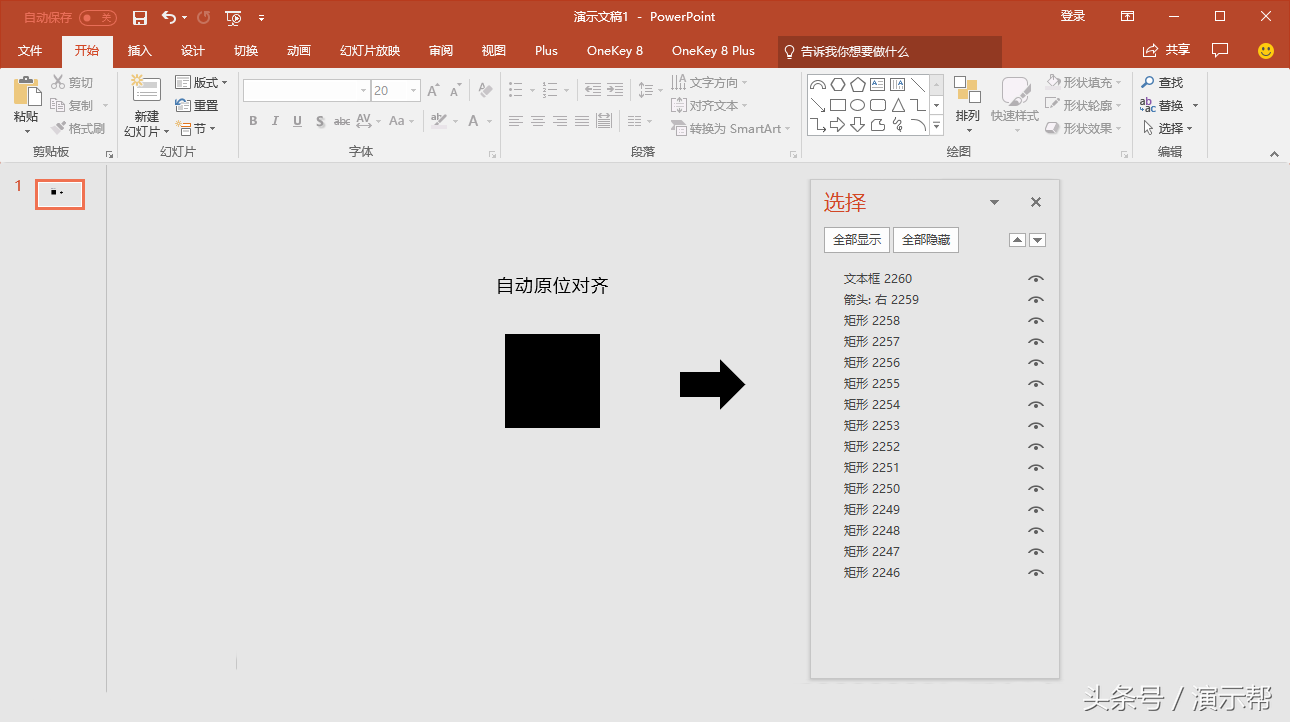The height and width of the screenshot is (722, 1290).
Task: Increase font size icon
Action: (434, 90)
